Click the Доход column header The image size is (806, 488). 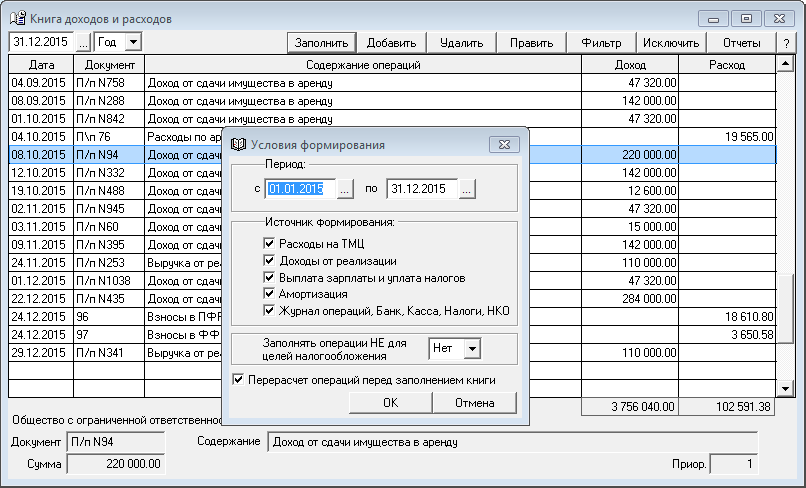(x=630, y=65)
